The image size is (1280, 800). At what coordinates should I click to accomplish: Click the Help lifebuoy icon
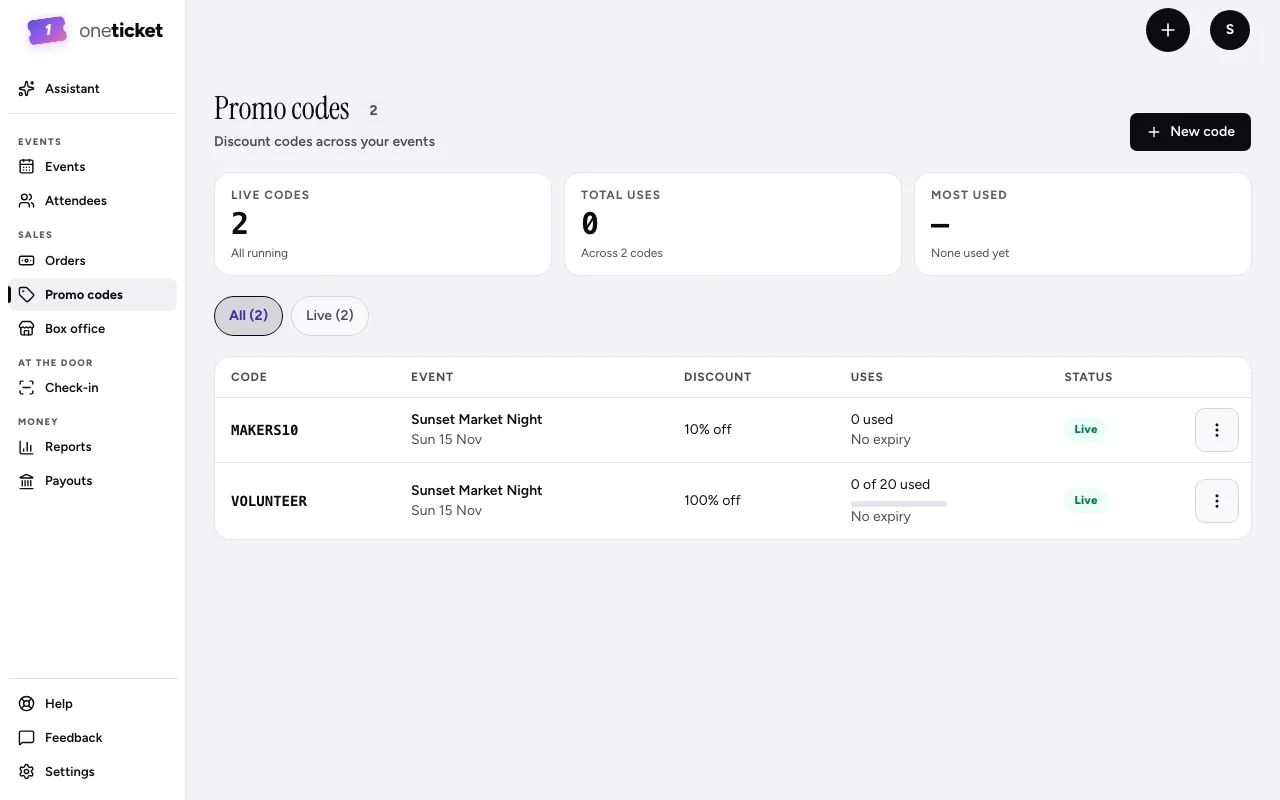(27, 704)
